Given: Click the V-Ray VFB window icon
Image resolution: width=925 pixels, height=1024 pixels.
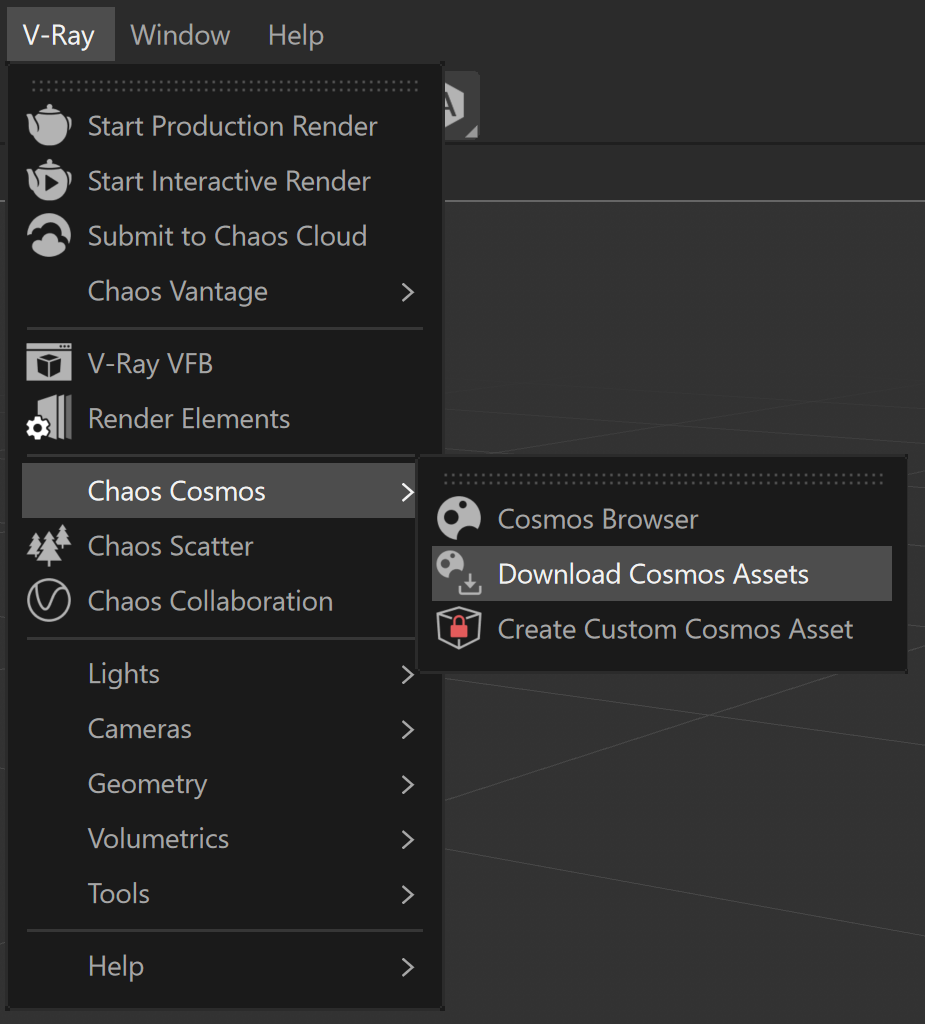Looking at the screenshot, I should pos(49,362).
